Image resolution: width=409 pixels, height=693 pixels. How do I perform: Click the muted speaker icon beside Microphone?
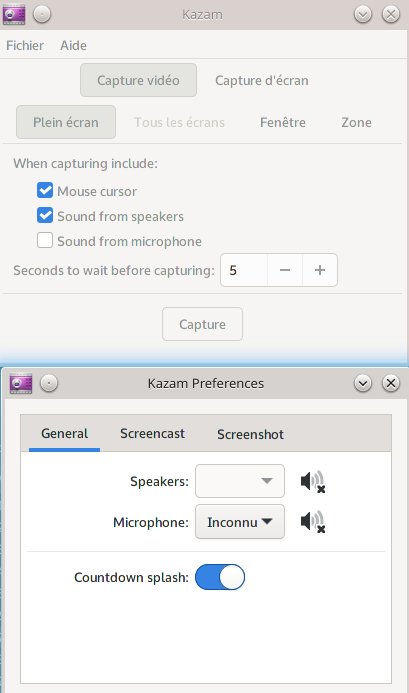tap(313, 522)
